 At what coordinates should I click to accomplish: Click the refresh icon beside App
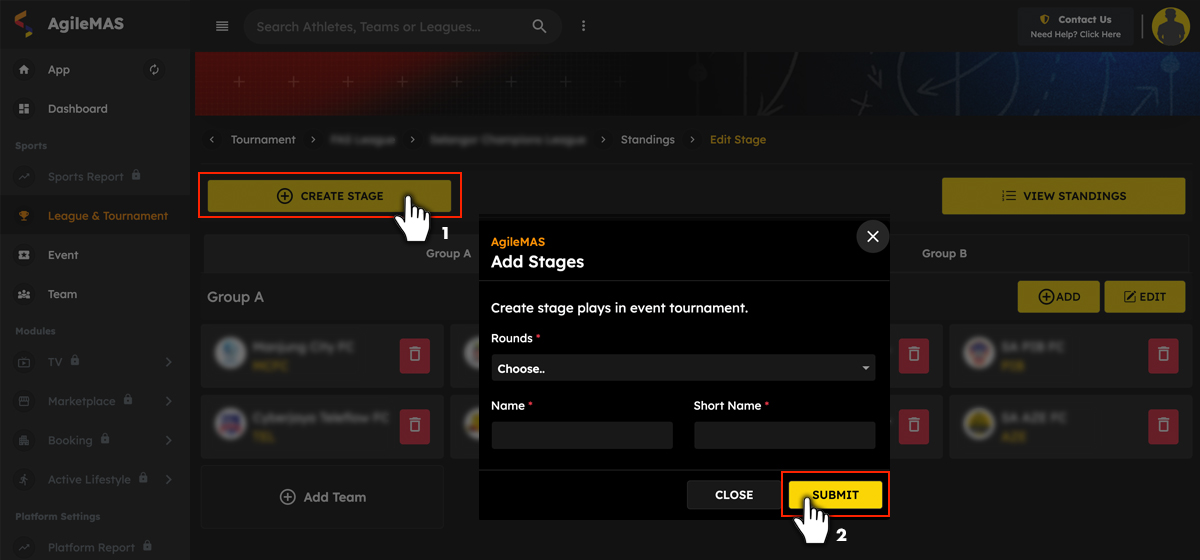[154, 70]
